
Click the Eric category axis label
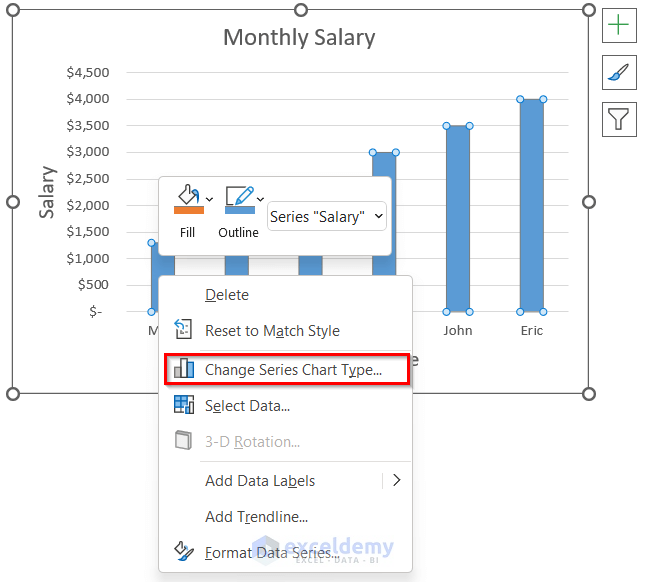point(531,330)
